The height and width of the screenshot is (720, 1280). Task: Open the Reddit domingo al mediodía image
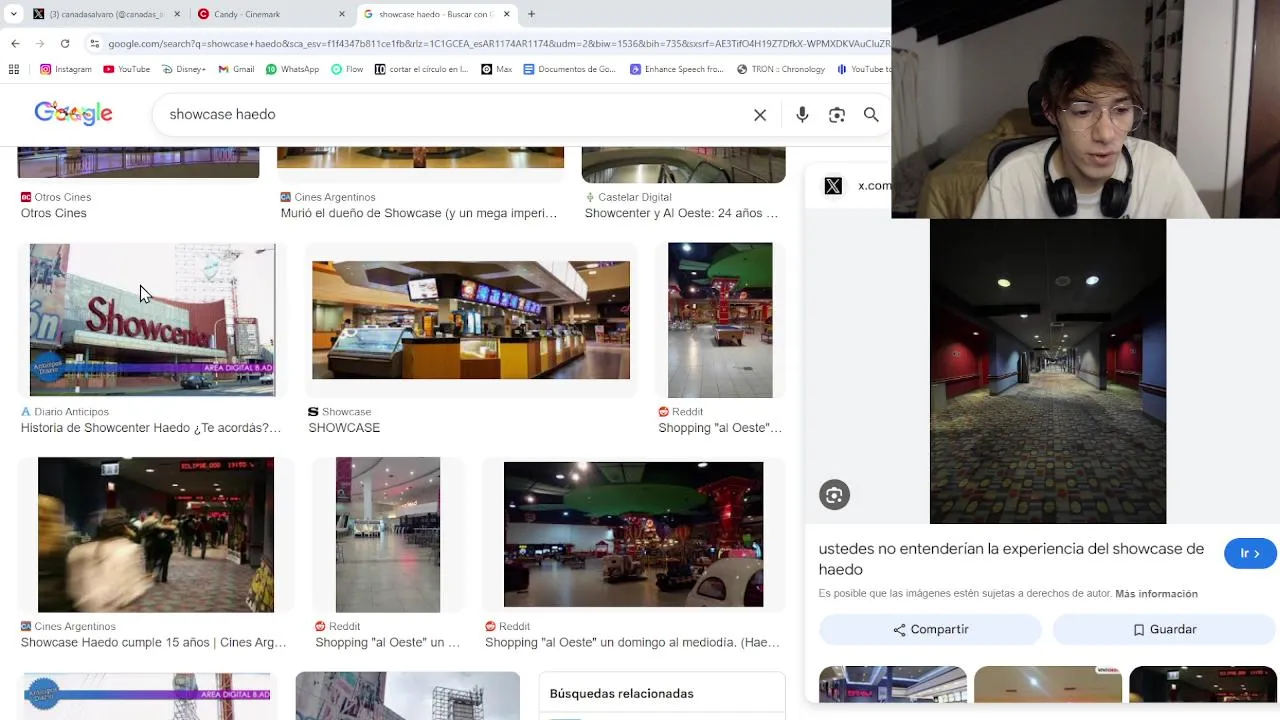[633, 534]
